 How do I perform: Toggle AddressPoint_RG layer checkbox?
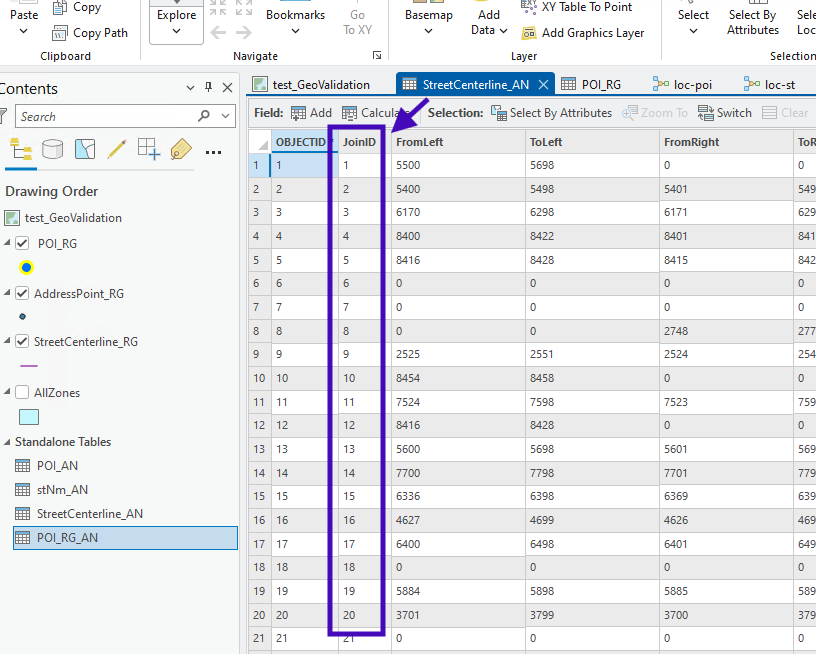[x=22, y=294]
